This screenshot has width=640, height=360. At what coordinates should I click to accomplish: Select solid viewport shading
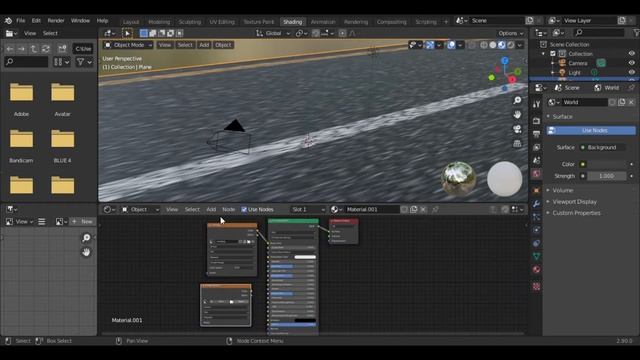pyautogui.click(x=493, y=45)
